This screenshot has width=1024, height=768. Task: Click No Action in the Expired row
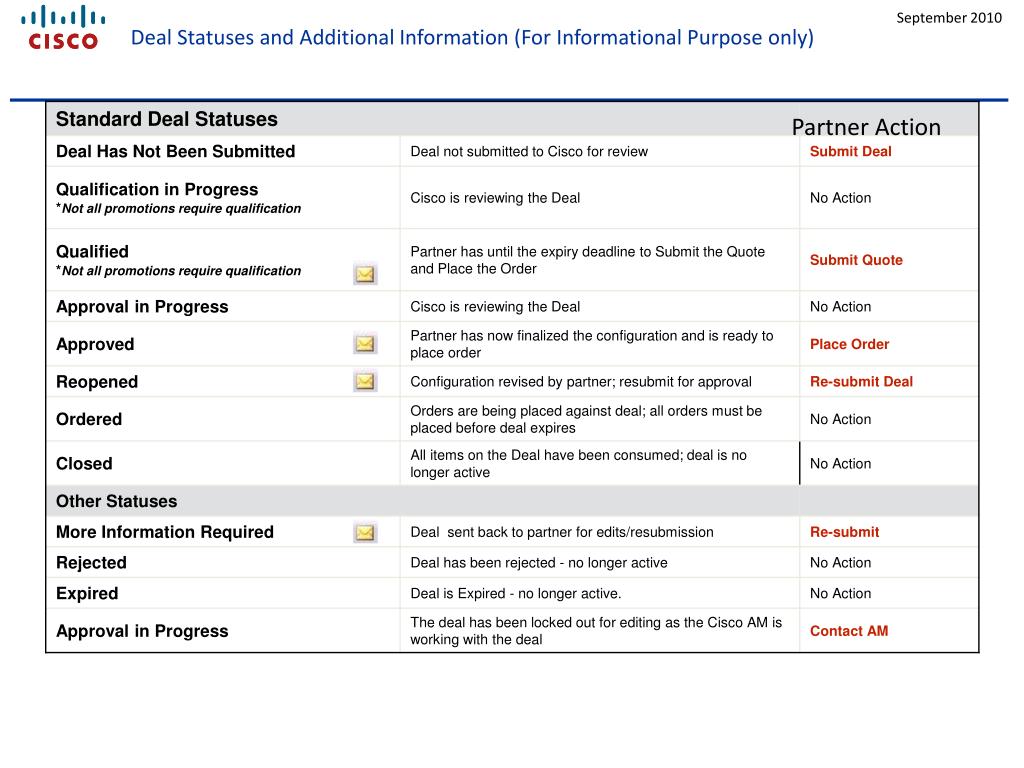pos(840,594)
